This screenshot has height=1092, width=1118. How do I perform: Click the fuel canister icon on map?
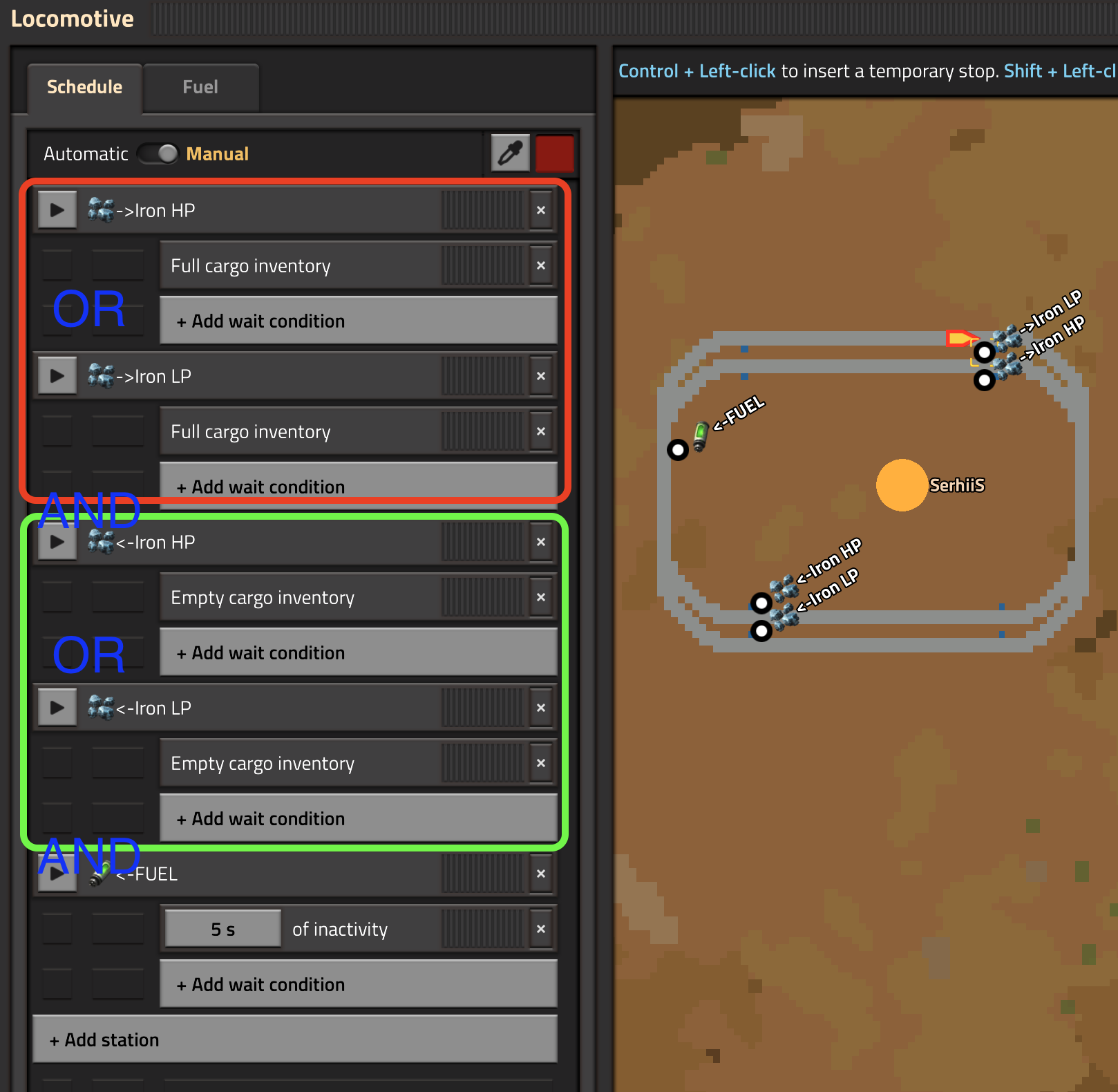tap(701, 436)
